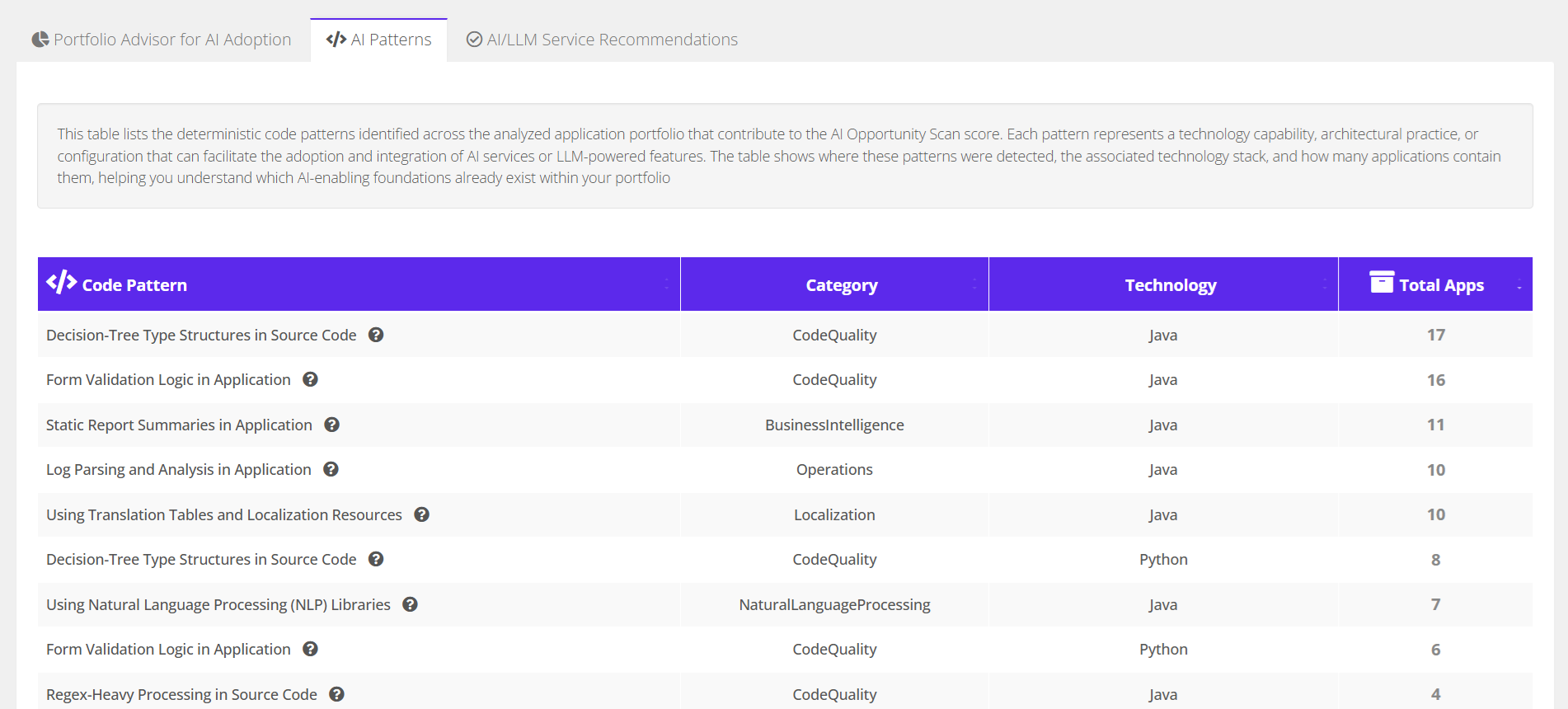Click the Operations category cell
1568x709 pixels.
[834, 469]
